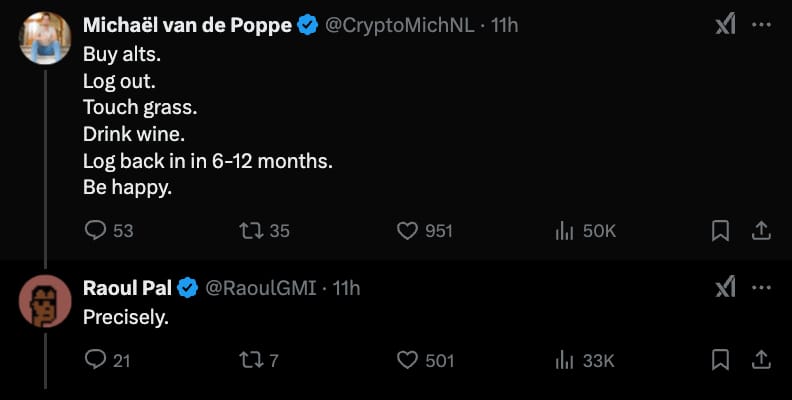
Task: Reply to Raoul Pal's tweet
Action: (96, 360)
